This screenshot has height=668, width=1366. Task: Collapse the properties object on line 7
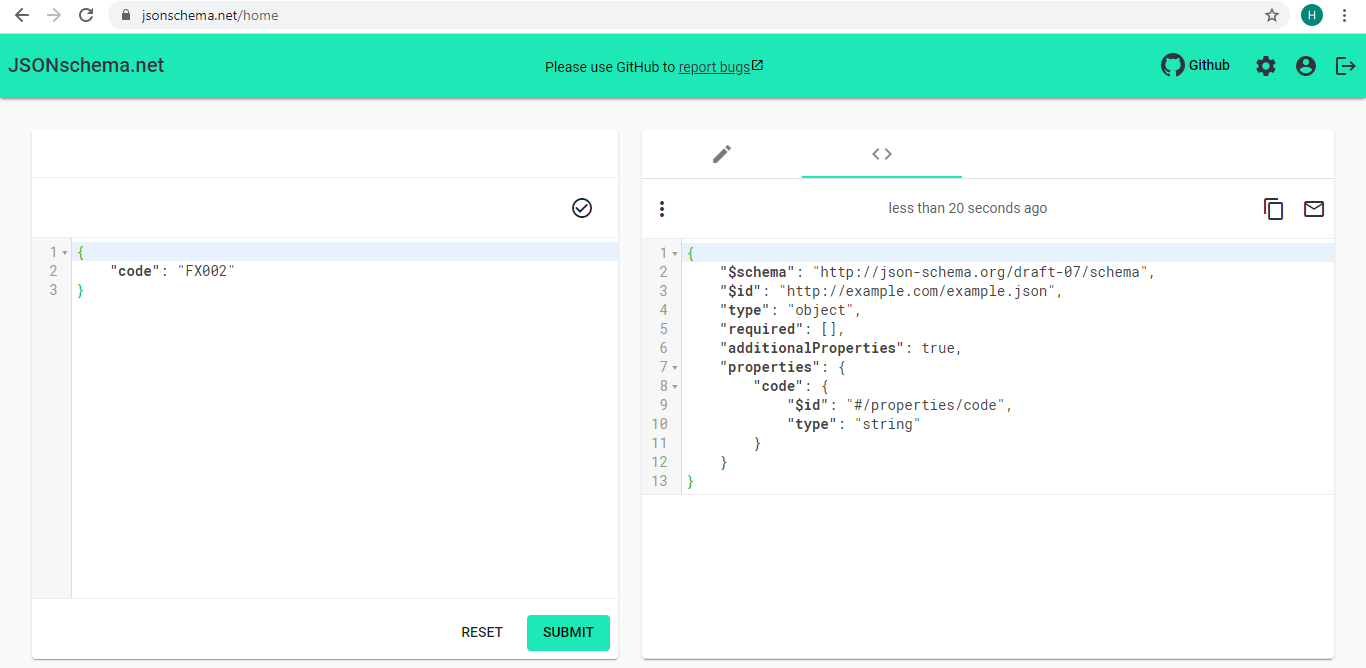tap(674, 366)
